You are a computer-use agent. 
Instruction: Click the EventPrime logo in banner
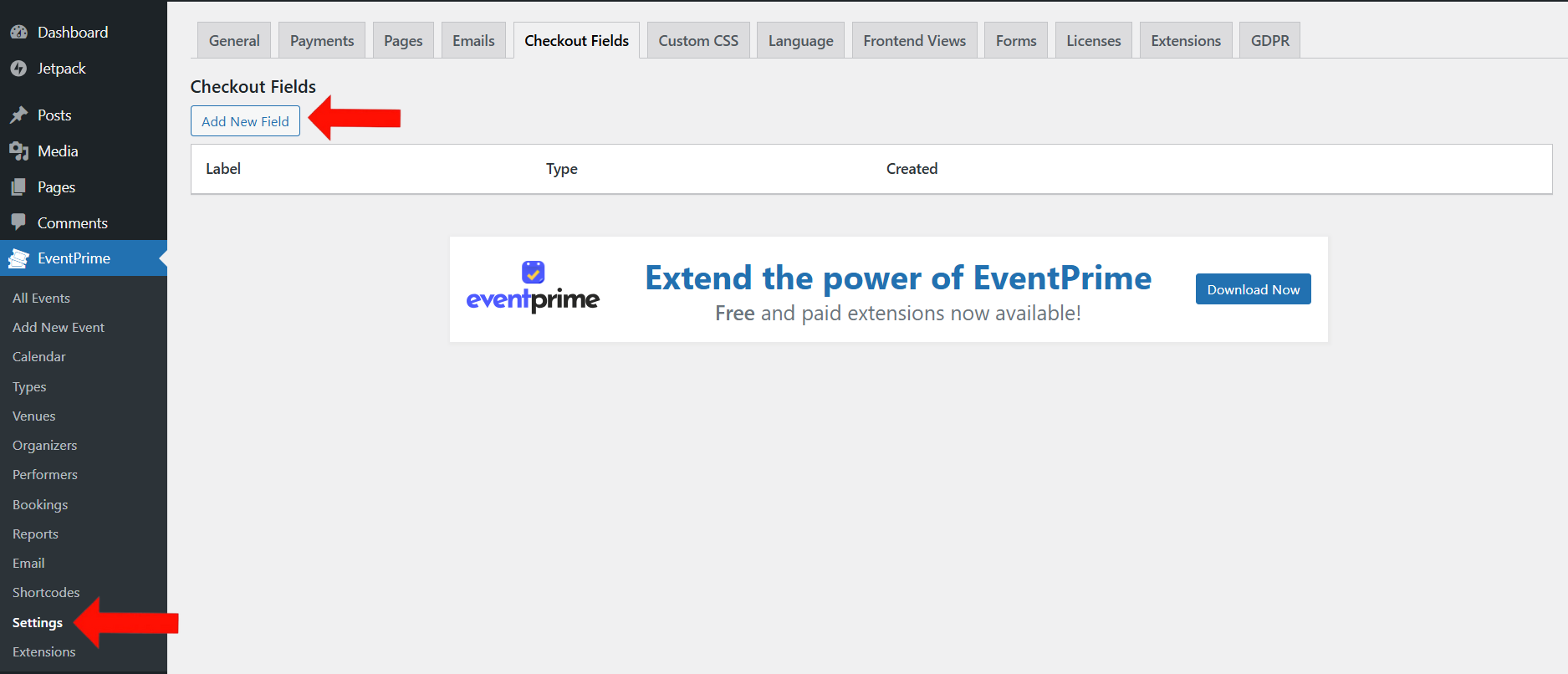tap(533, 288)
